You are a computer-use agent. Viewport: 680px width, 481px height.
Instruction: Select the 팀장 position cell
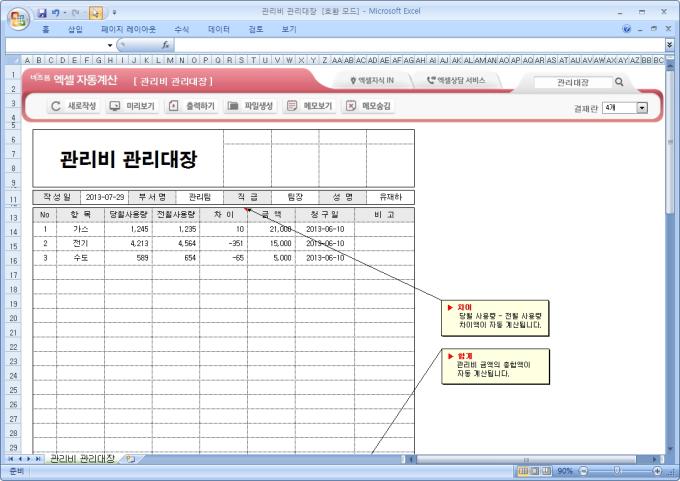tap(295, 197)
